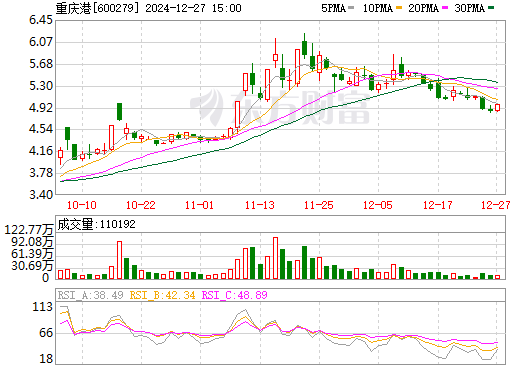Click the 5PMA gray legend swatch
Viewport: 520px width, 365px height.
pos(351,8)
